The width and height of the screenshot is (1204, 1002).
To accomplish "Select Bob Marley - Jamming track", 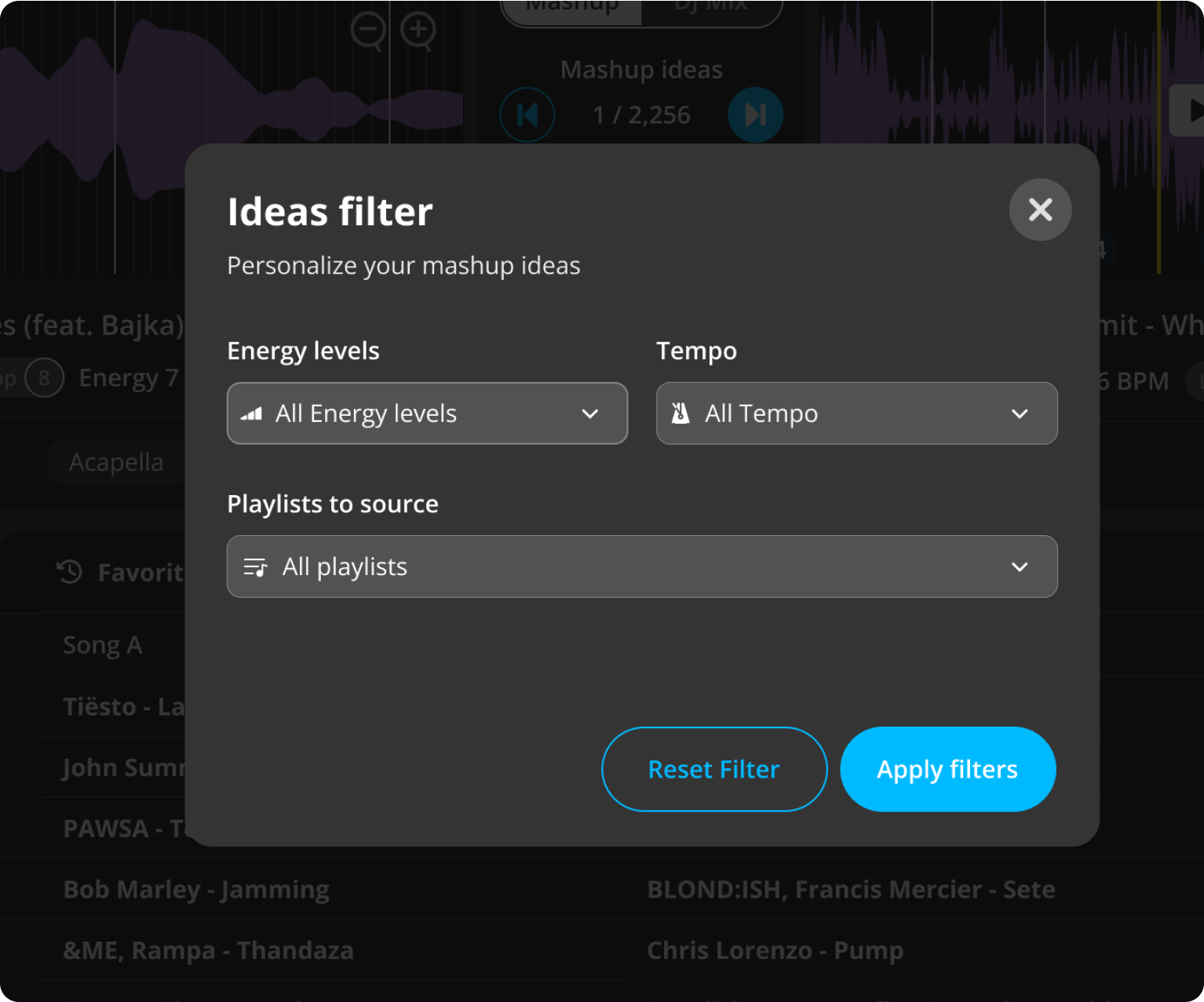I will pyautogui.click(x=196, y=889).
